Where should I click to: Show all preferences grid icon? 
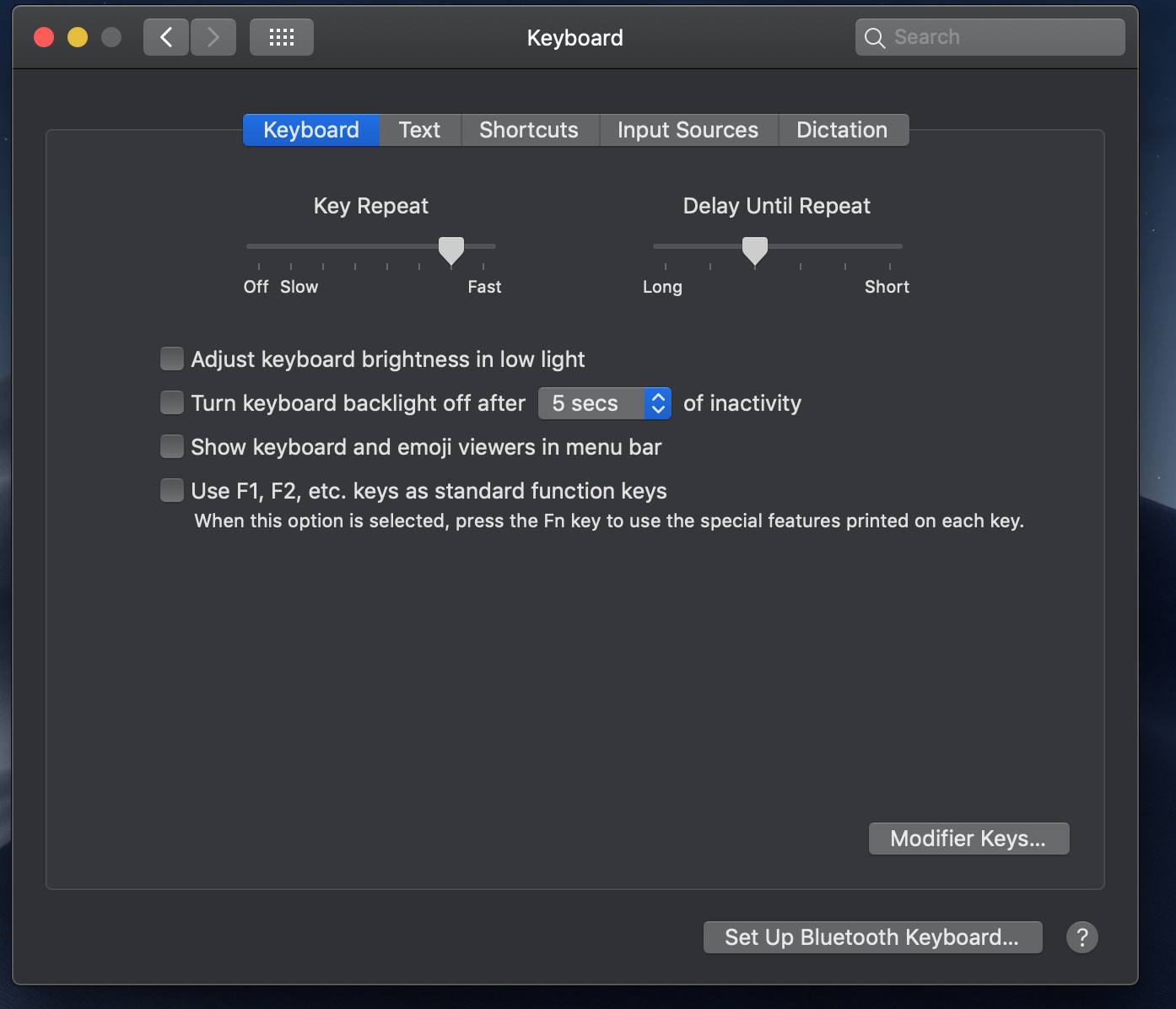tap(282, 37)
